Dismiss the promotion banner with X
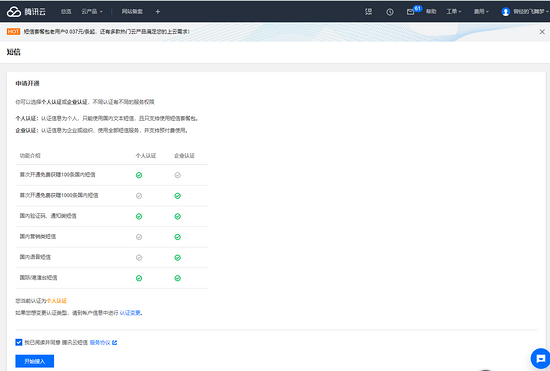This screenshot has width=550, height=371. (542, 32)
